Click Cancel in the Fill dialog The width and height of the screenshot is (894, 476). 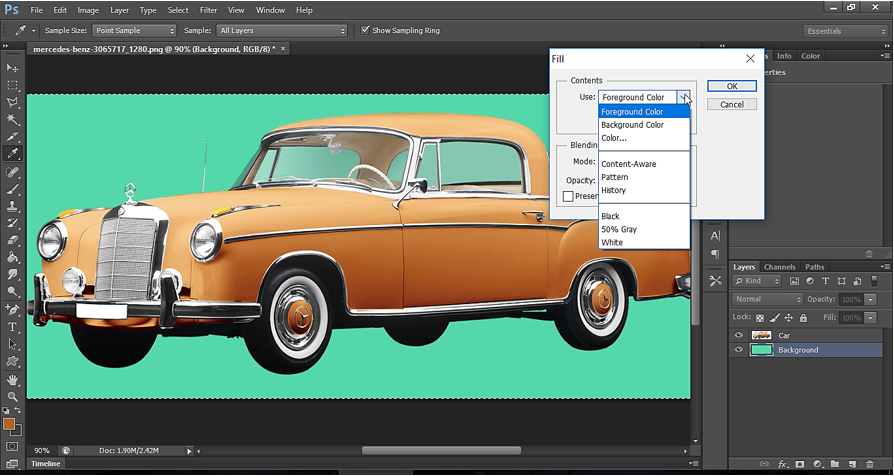[732, 104]
